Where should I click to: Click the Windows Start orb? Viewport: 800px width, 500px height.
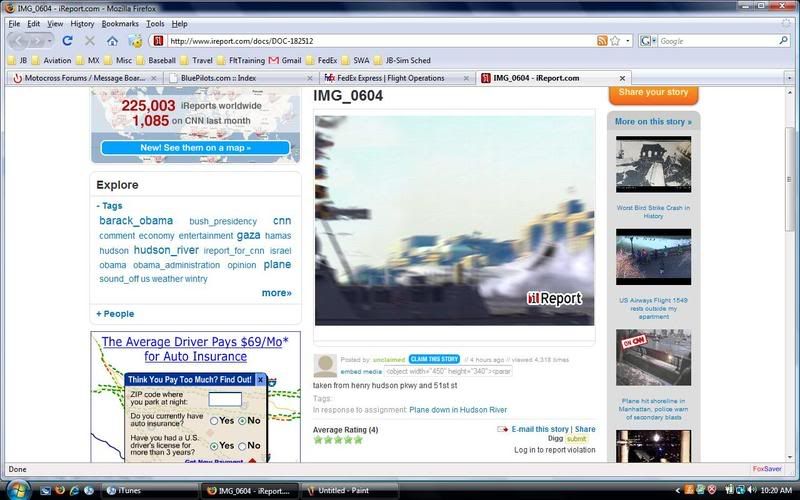point(14,490)
